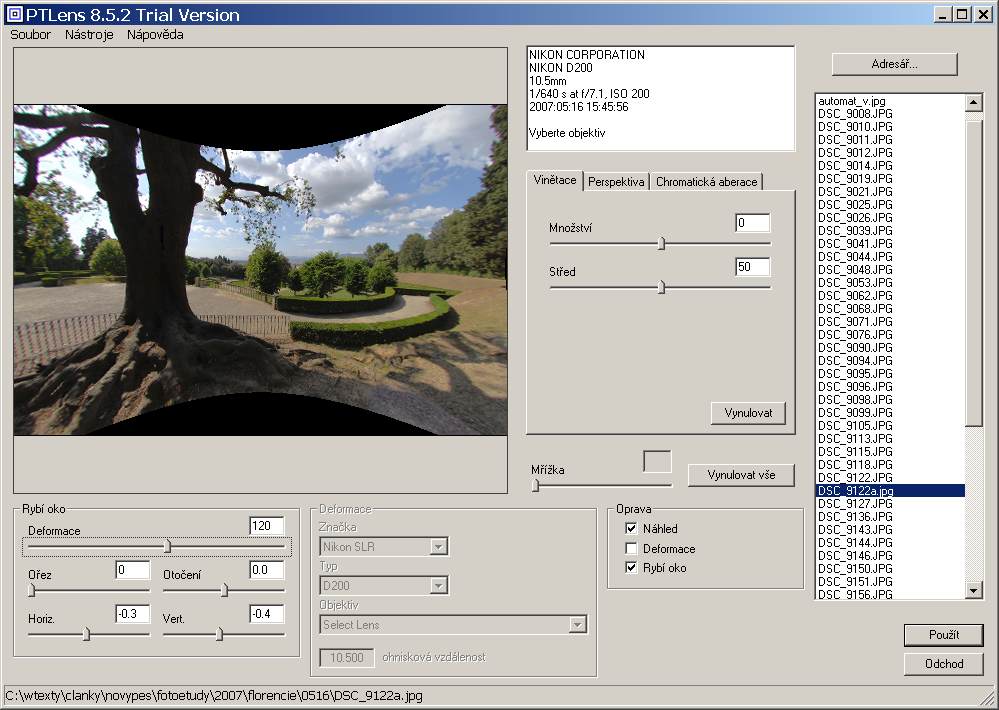Expand the Typ D200 dropdown

click(x=438, y=586)
